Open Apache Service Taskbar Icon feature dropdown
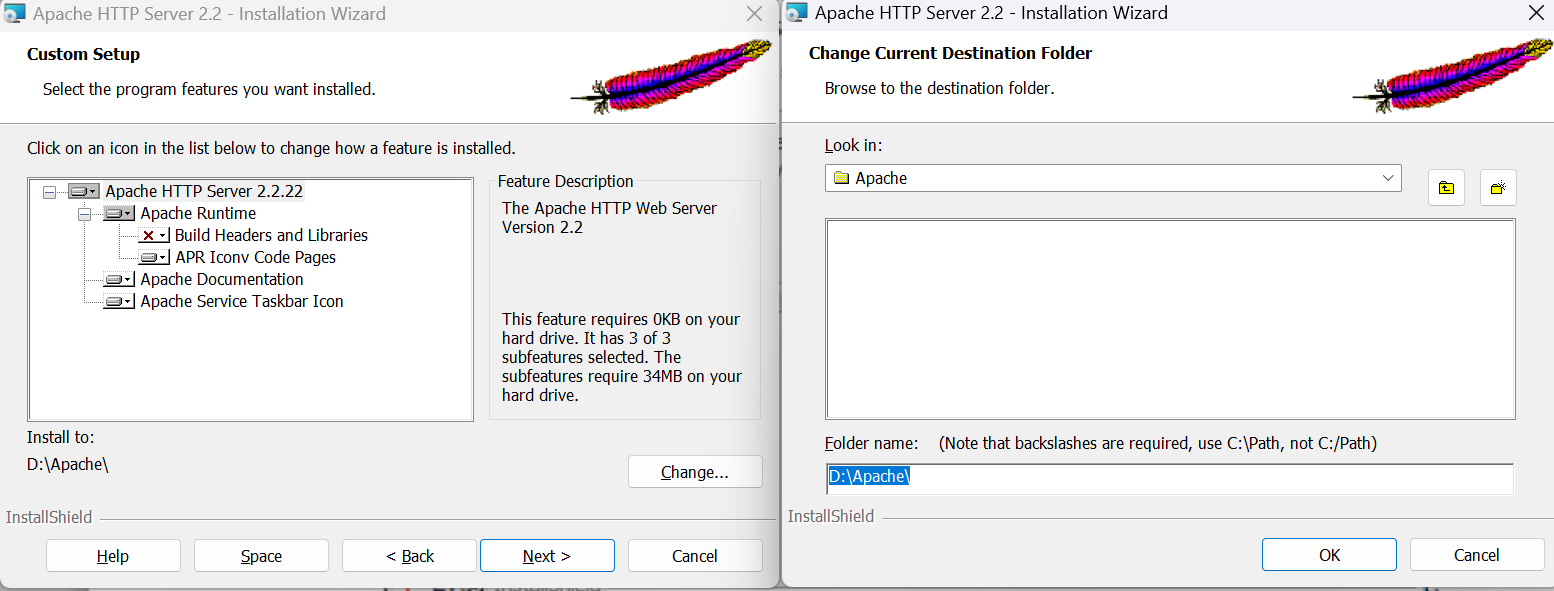The image size is (1554, 591). tap(119, 301)
